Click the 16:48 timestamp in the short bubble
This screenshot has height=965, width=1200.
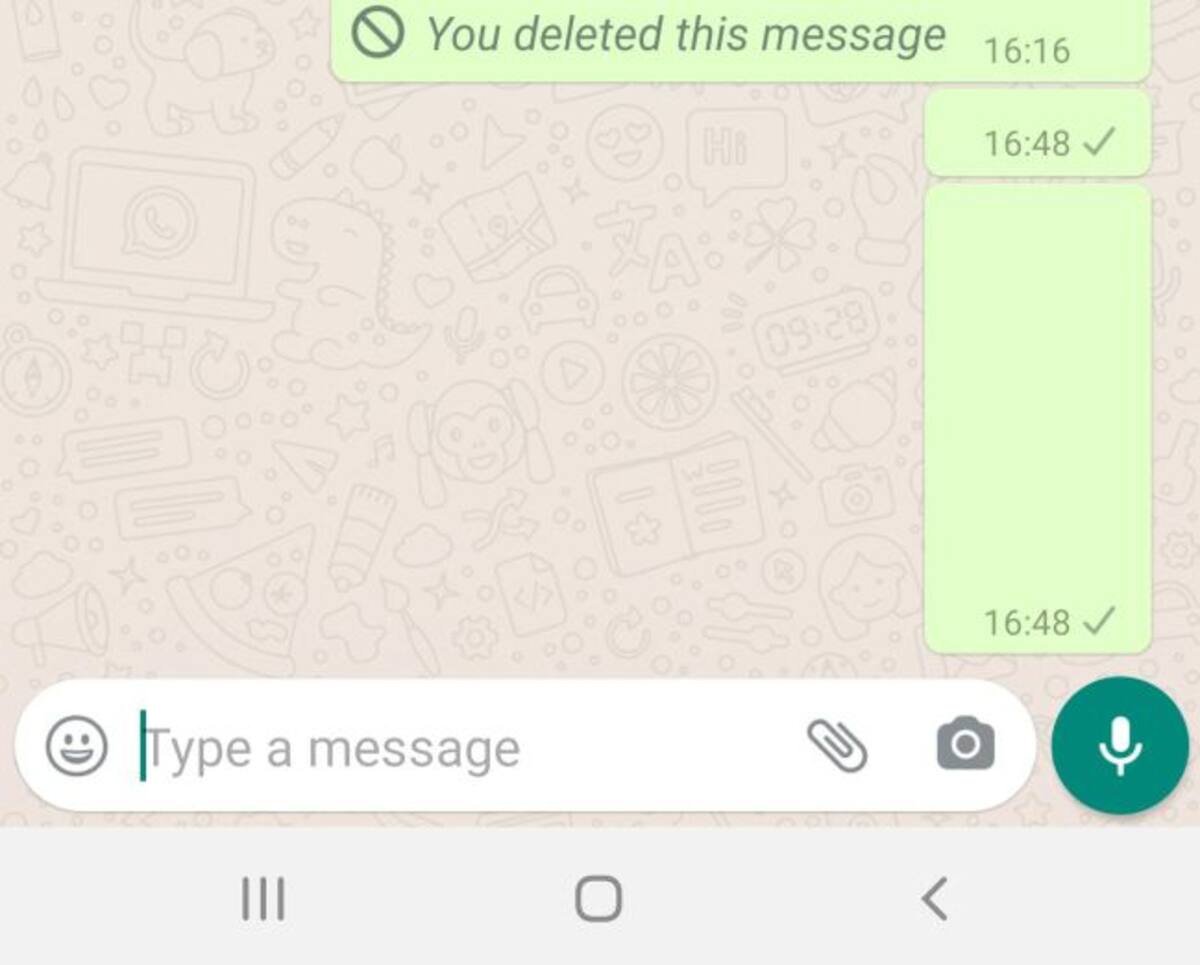[x=1026, y=144]
